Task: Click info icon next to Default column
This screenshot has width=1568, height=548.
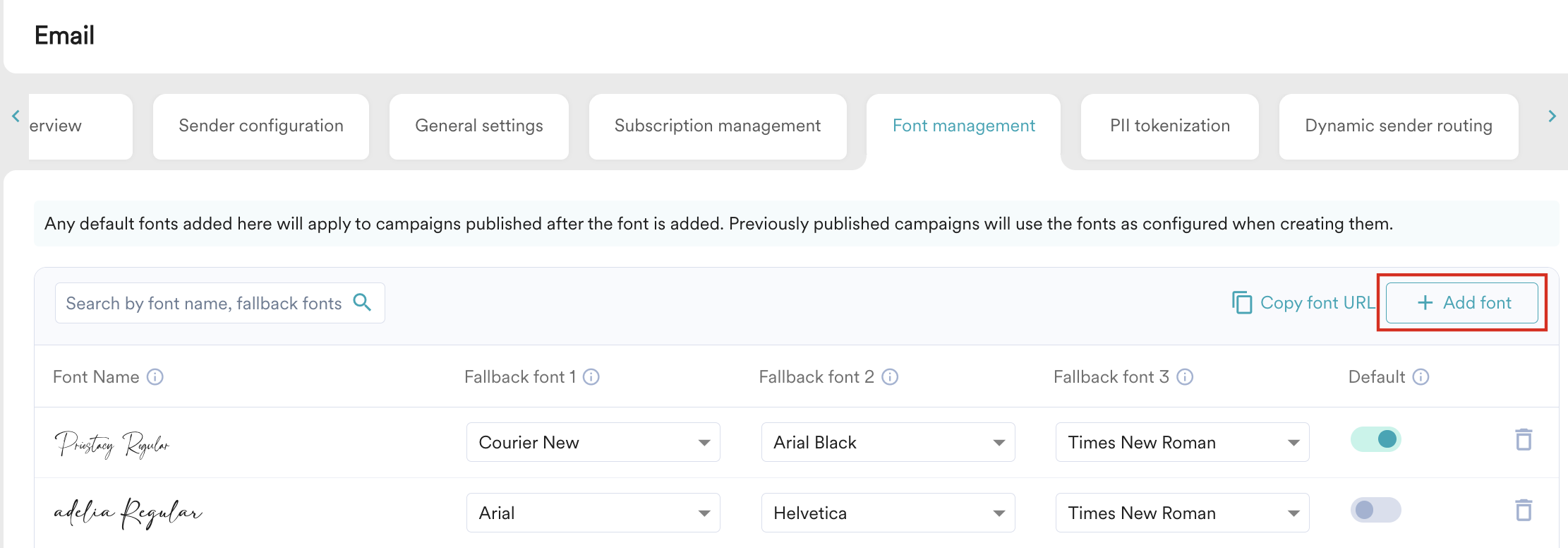Action: (1421, 377)
